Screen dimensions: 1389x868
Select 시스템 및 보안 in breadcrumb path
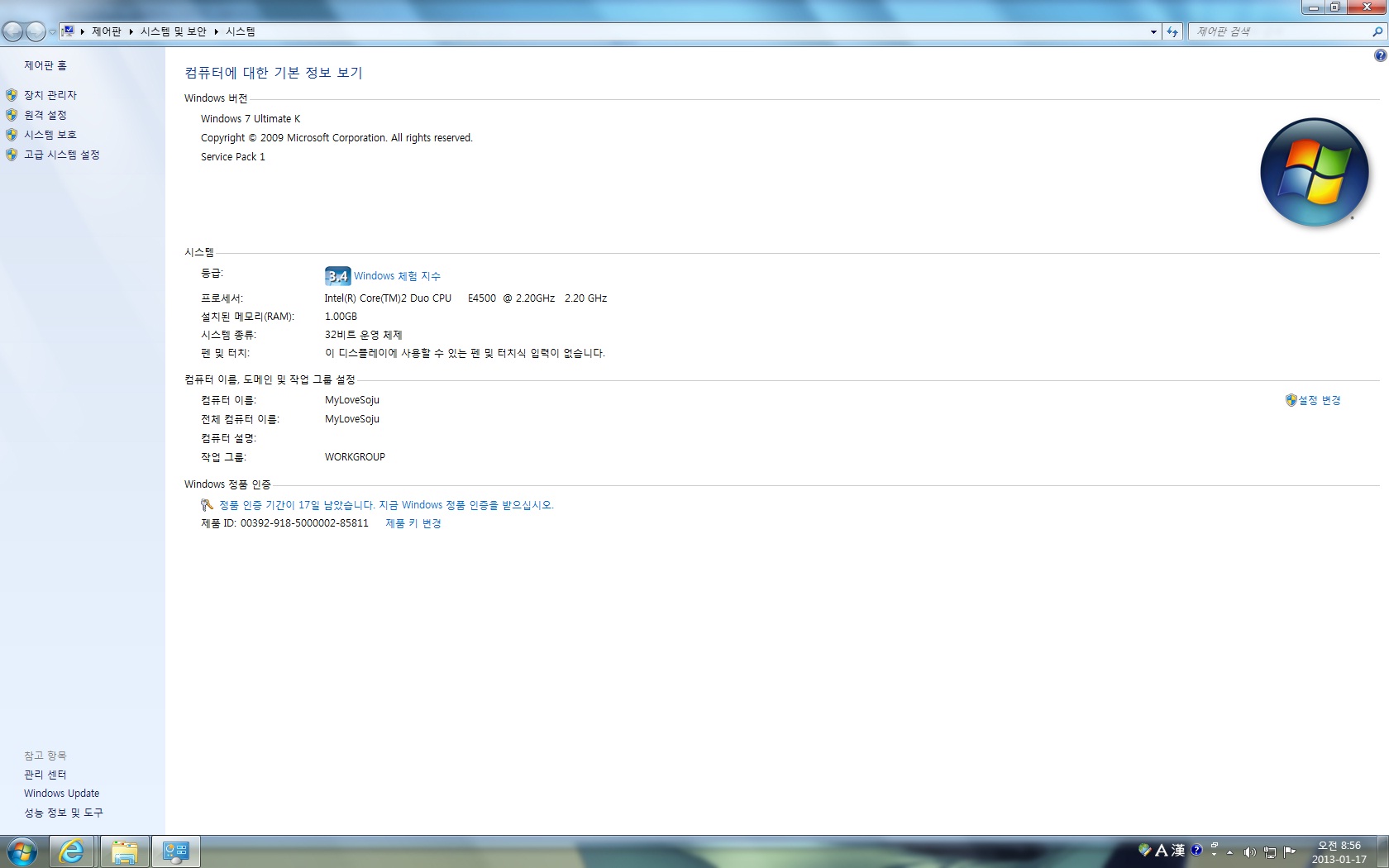coord(173,32)
